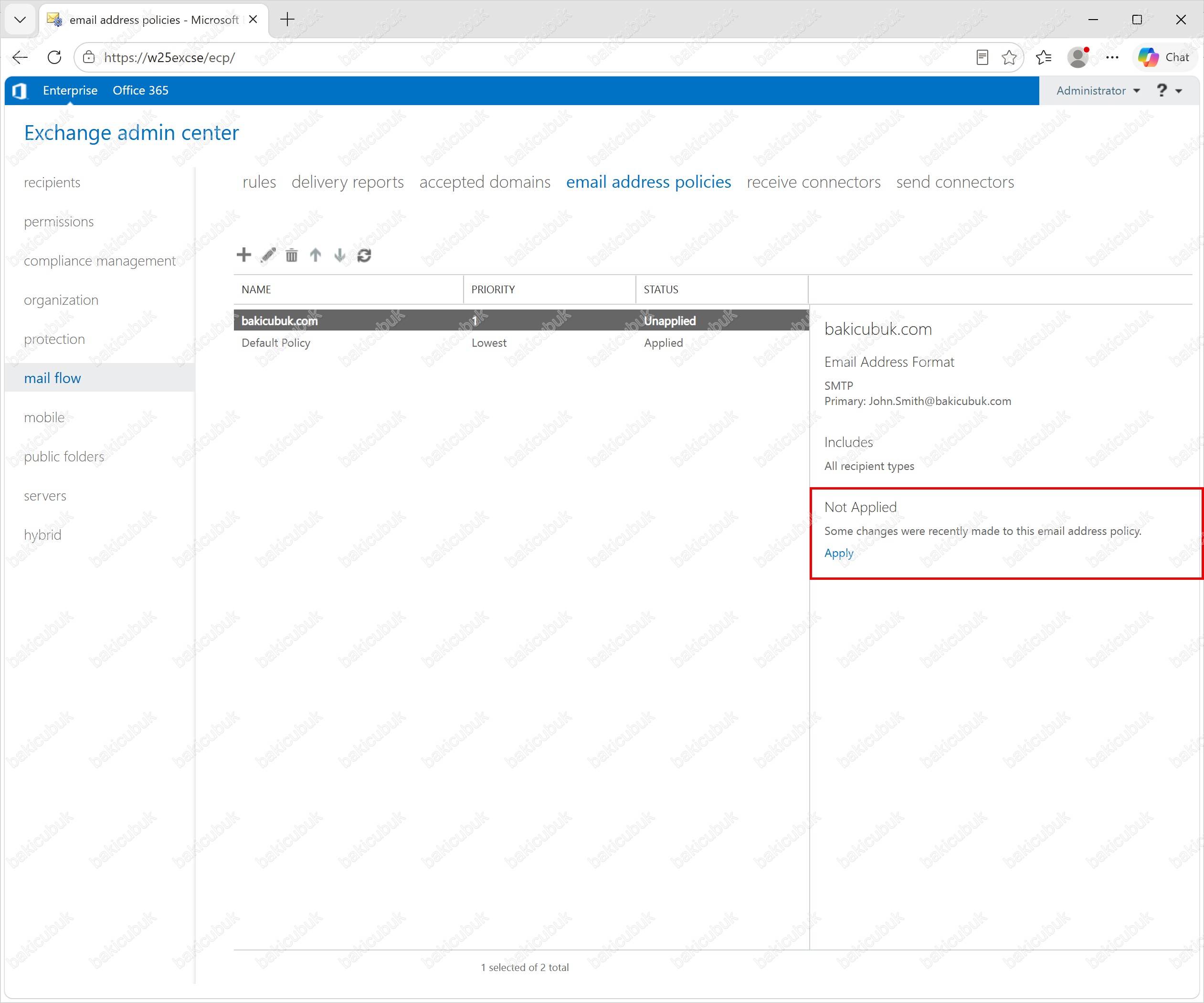Open the tab search dropdown
The image size is (1204, 1003).
click(x=20, y=20)
